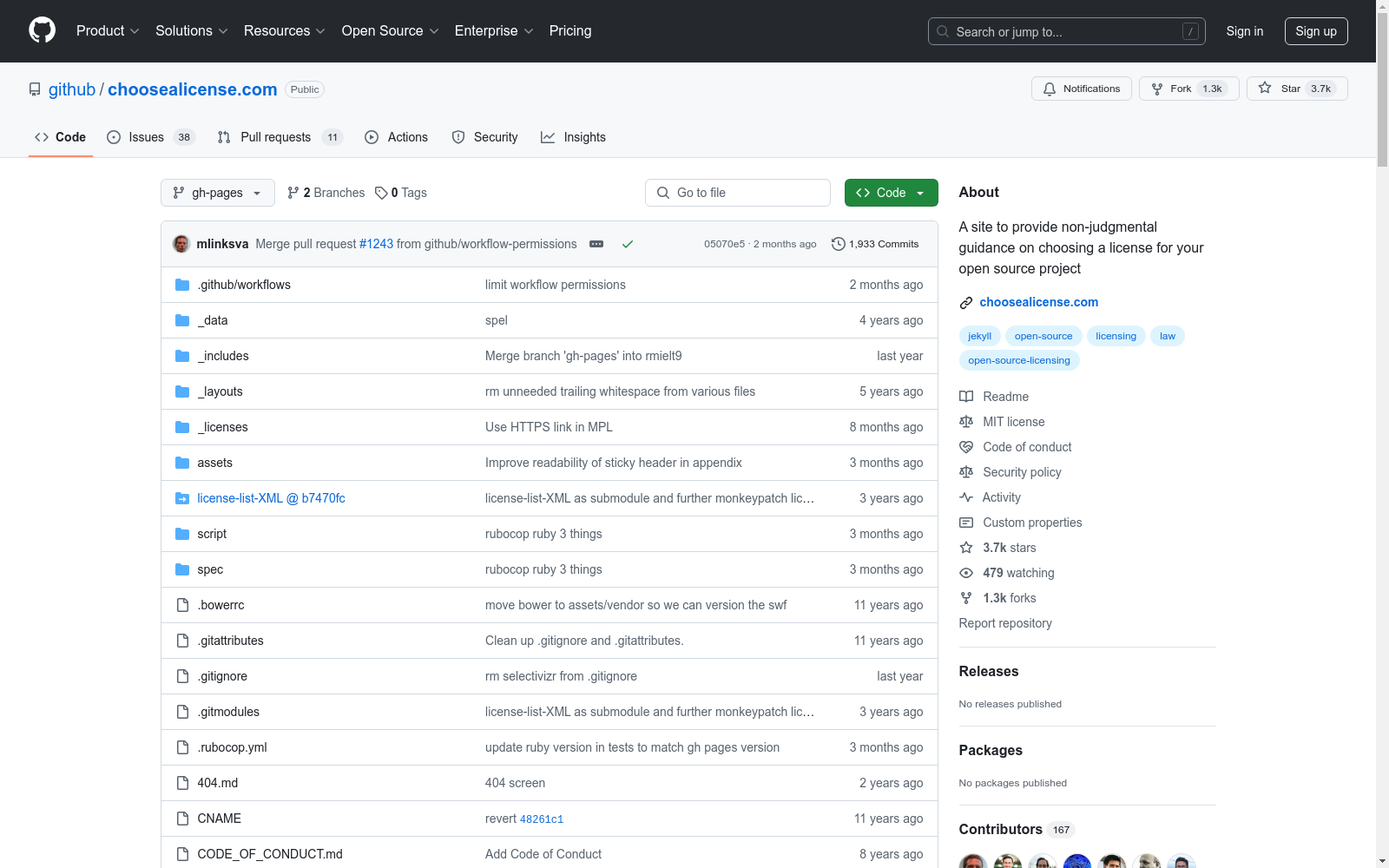1389x868 pixels.
Task: Click the _data folder icon
Action: pos(182,320)
